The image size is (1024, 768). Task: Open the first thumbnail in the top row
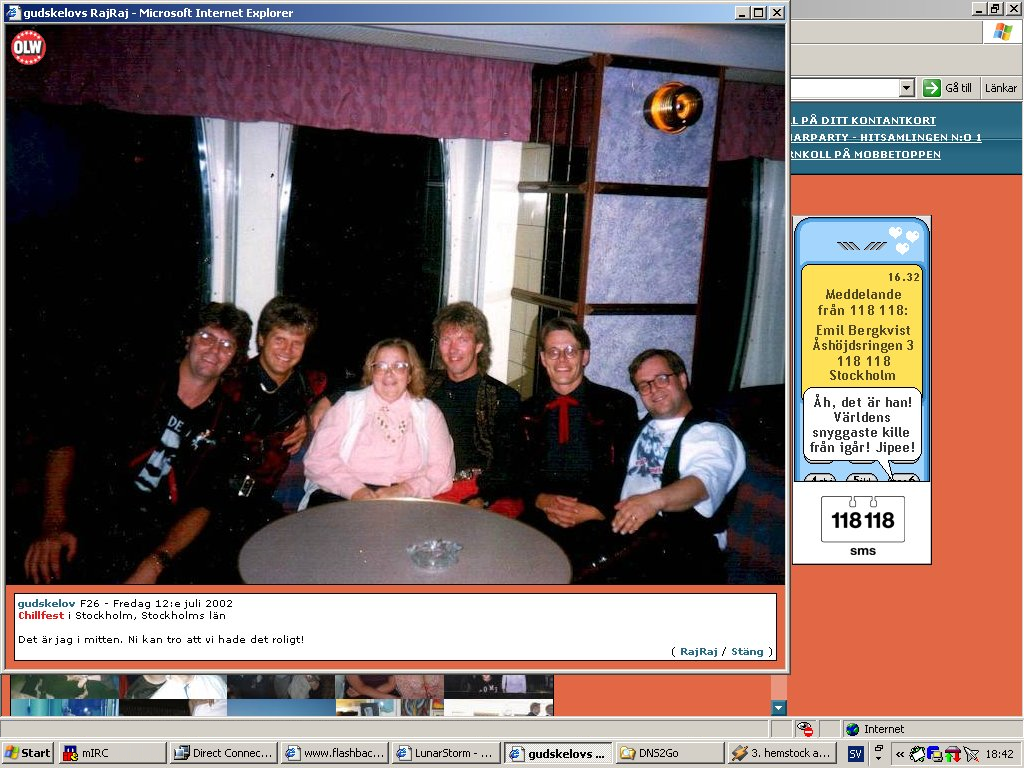tap(65, 686)
